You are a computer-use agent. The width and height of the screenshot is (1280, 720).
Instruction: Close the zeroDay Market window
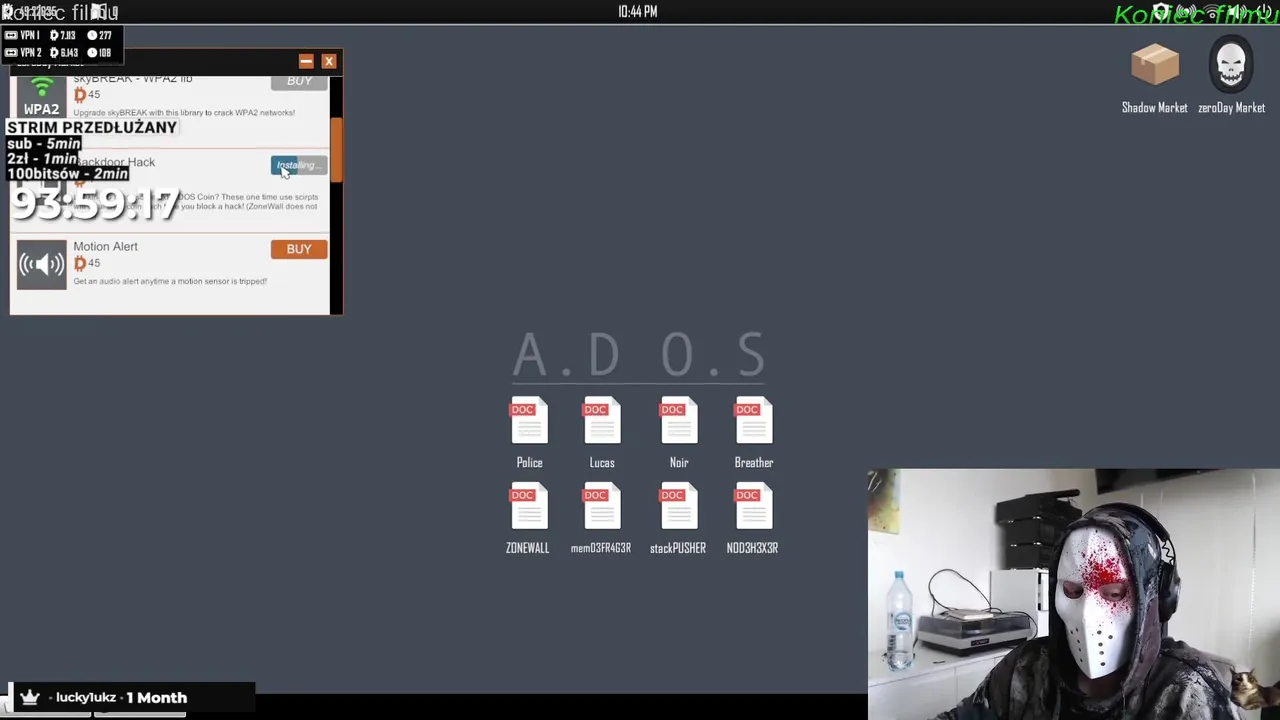pyautogui.click(x=328, y=62)
